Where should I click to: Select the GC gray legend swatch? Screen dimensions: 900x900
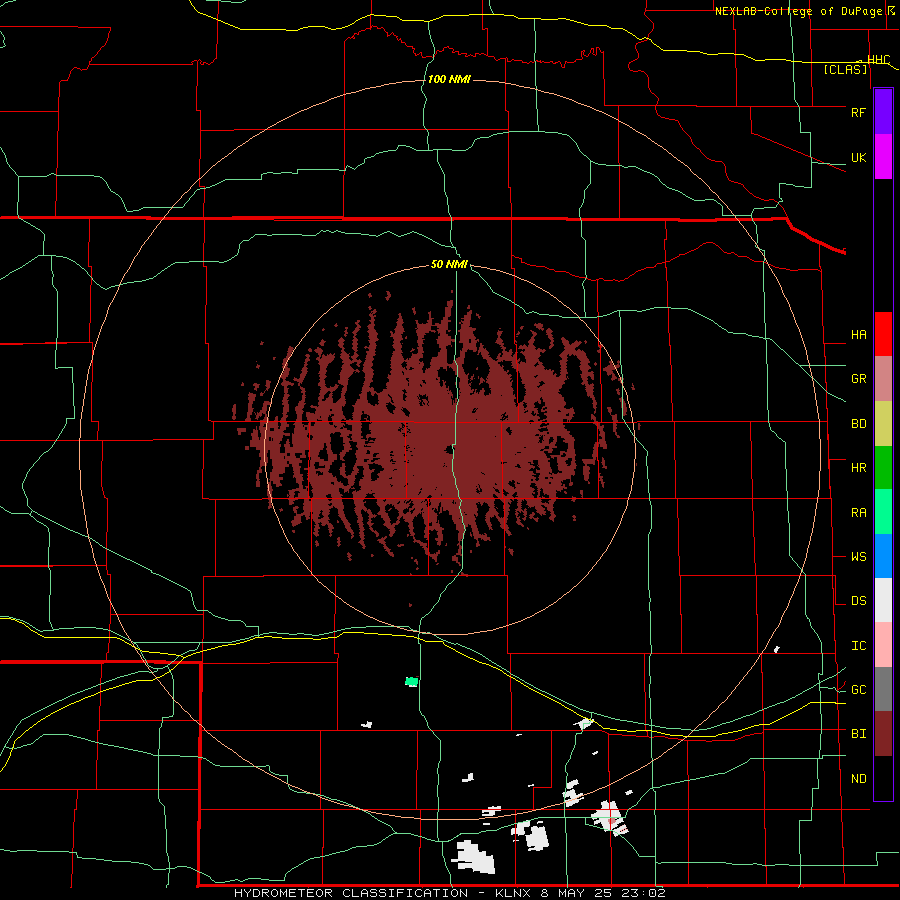[883, 689]
